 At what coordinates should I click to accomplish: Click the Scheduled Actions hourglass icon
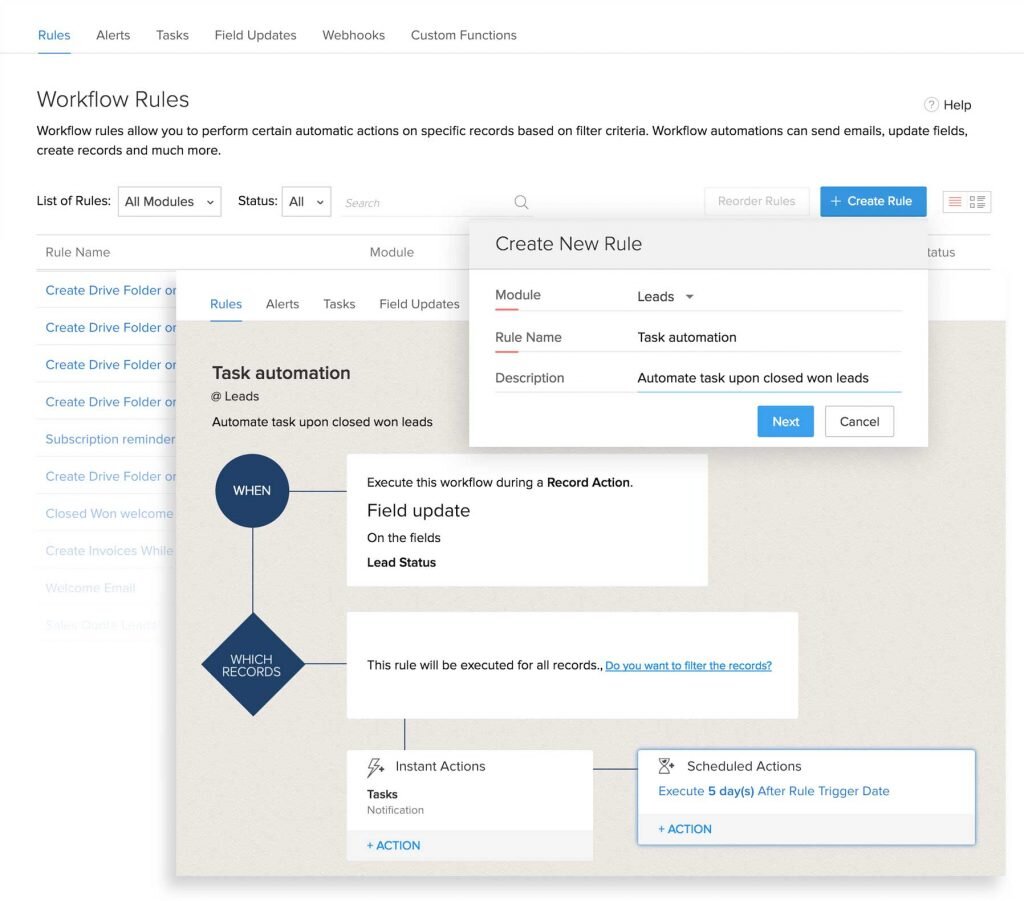pos(666,766)
